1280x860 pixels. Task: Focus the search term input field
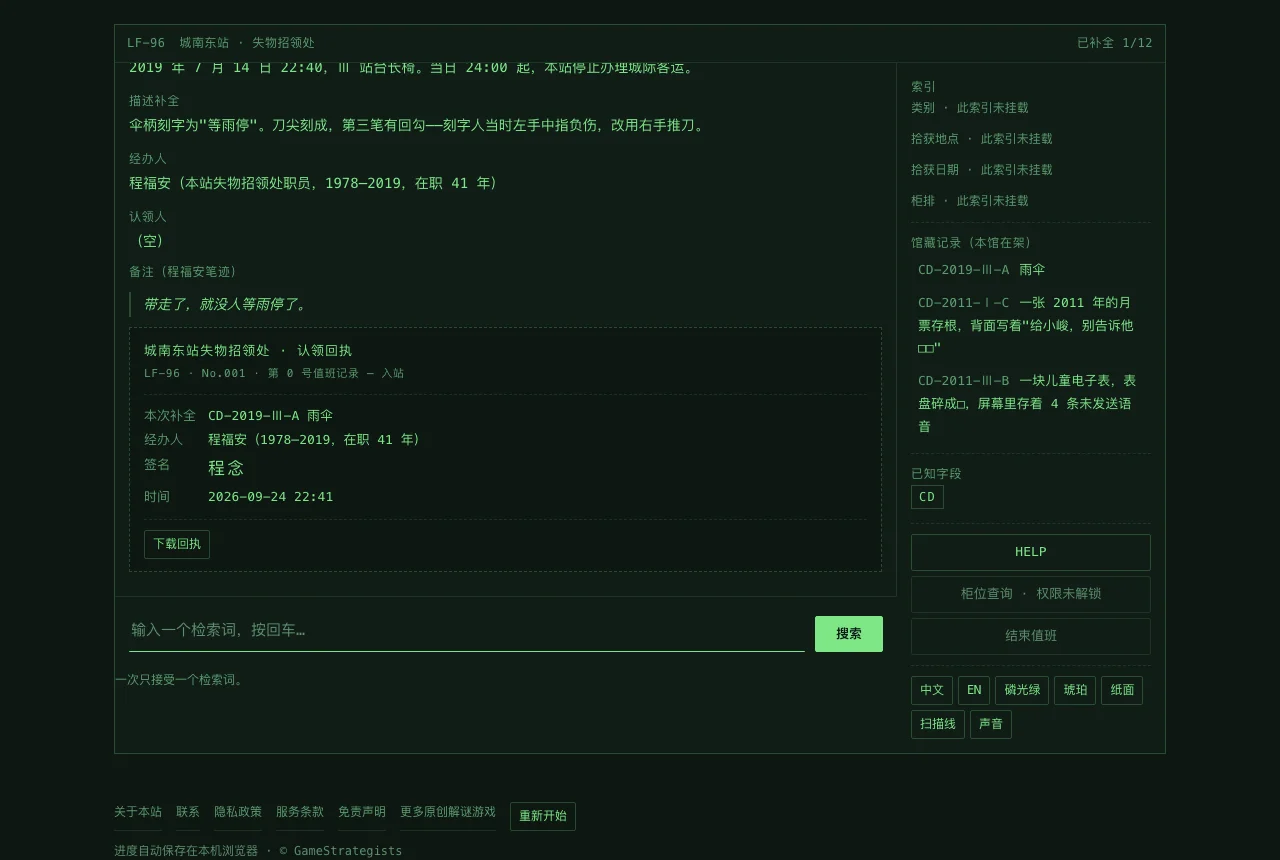click(x=467, y=630)
